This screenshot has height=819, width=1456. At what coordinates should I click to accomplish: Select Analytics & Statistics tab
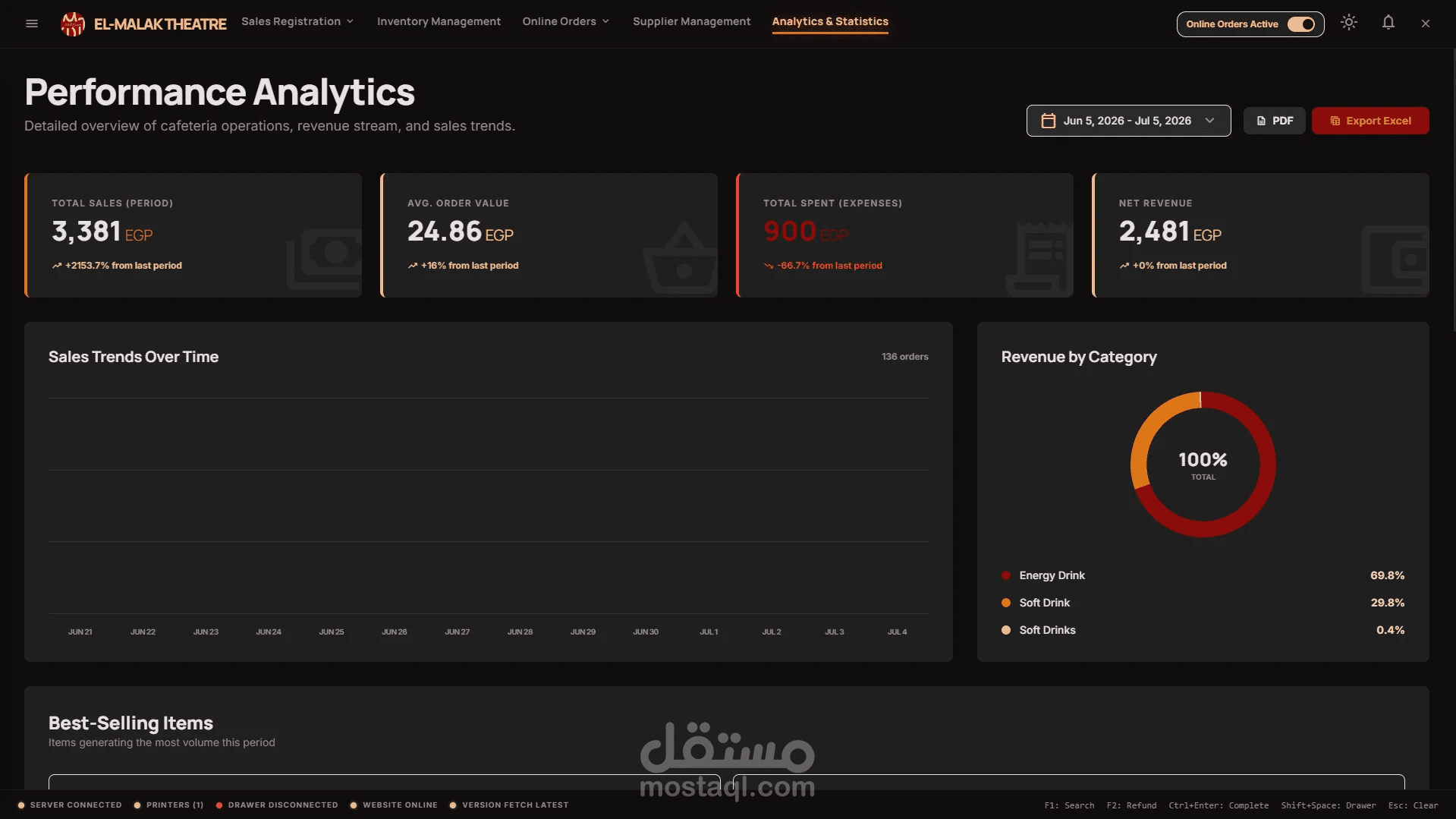coord(830,21)
